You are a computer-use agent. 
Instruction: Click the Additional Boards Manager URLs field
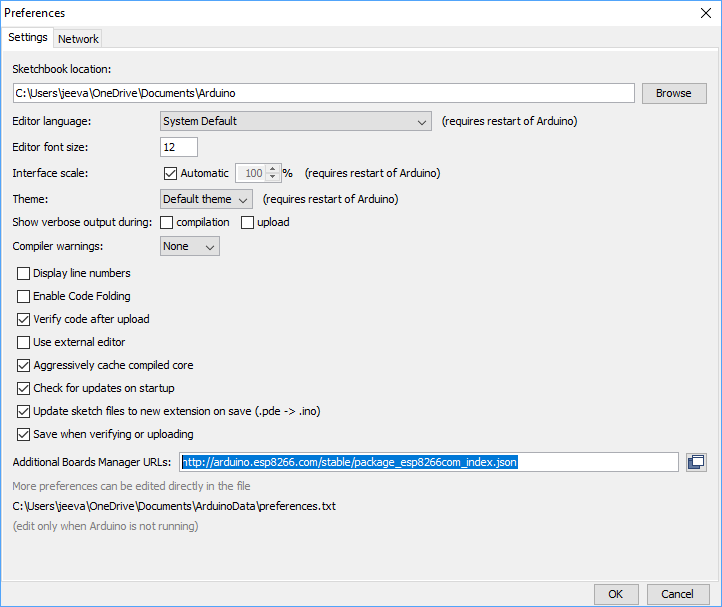(429, 462)
